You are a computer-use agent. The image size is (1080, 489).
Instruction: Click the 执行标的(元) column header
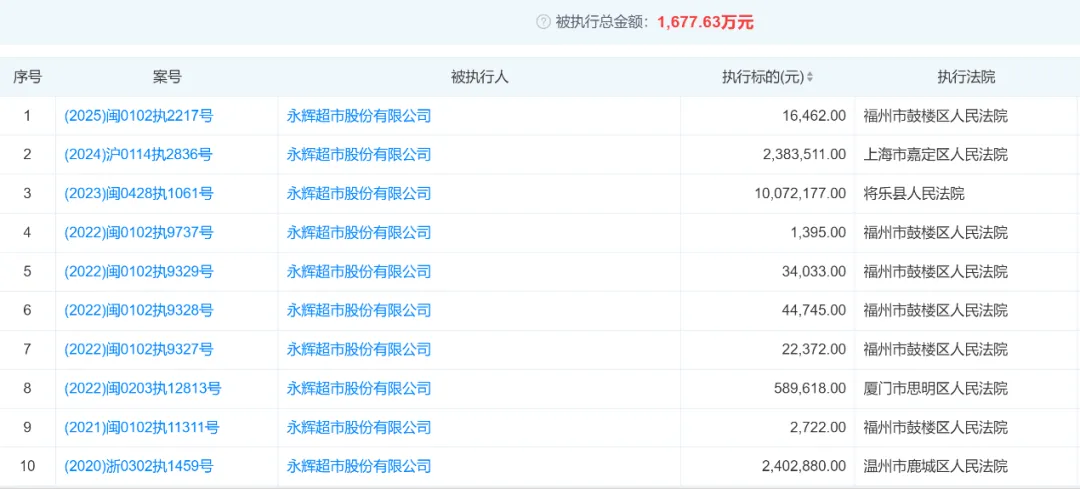762,77
